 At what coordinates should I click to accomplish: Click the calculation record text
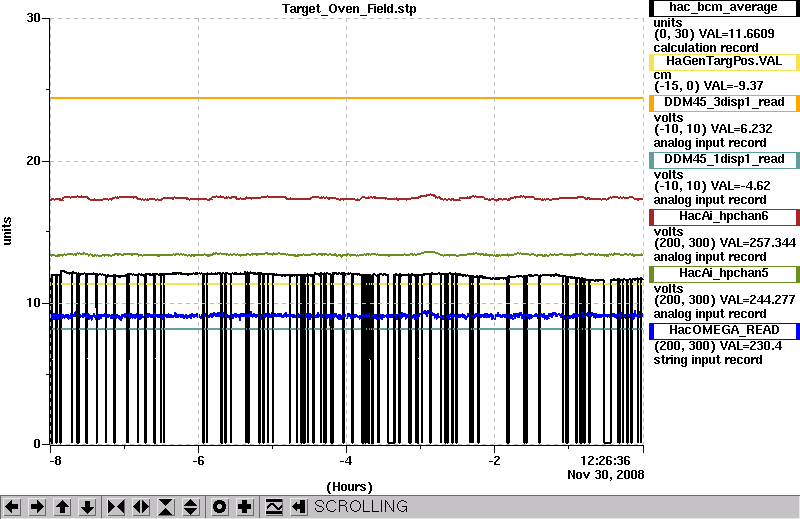point(706,48)
